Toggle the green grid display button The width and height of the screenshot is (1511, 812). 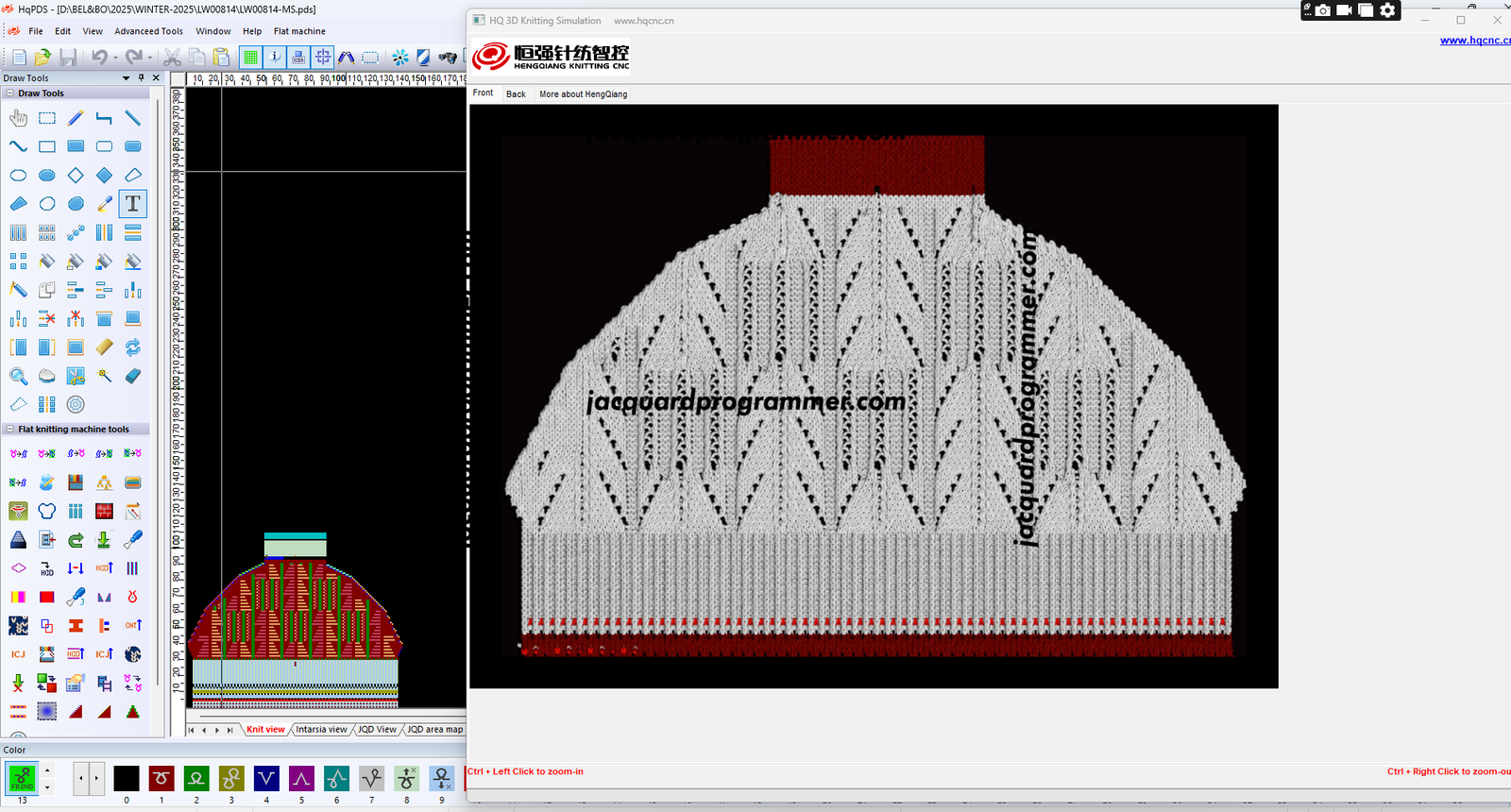(250, 58)
